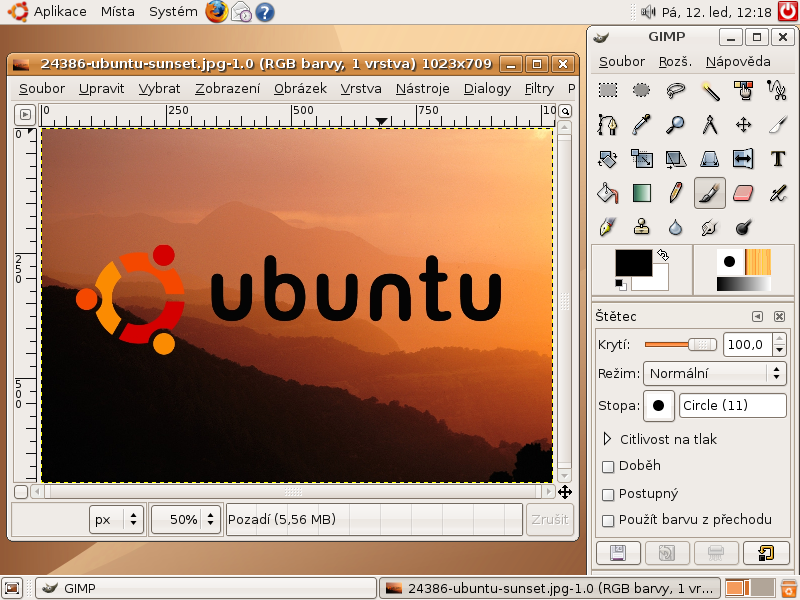Select the Perspective tool

click(x=710, y=159)
